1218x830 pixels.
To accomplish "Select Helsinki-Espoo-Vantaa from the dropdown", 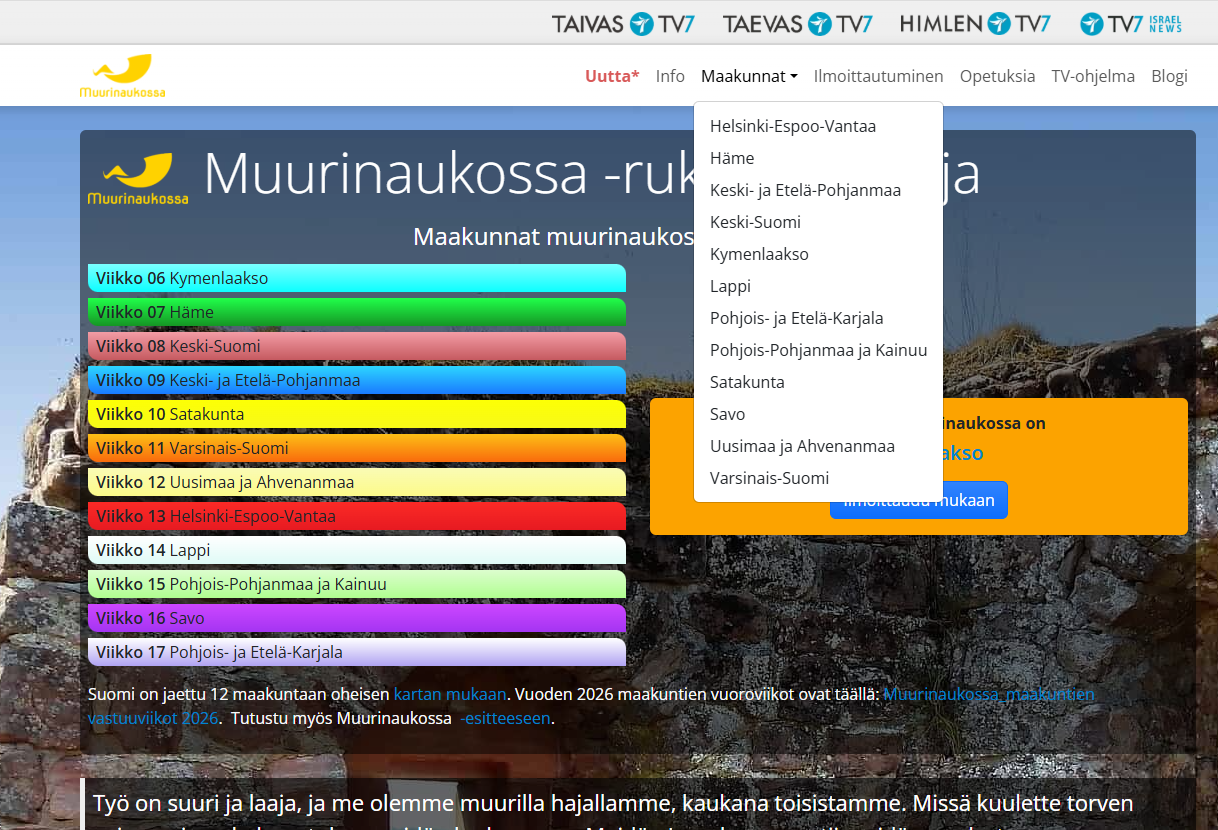I will 792,126.
